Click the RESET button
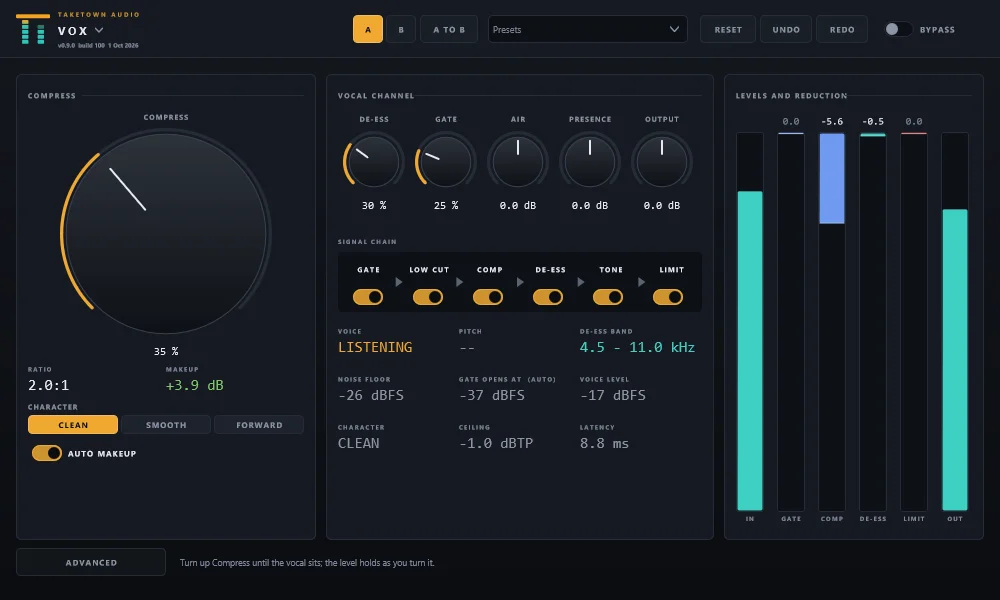Screen dimensions: 1000x600 tap(728, 29)
